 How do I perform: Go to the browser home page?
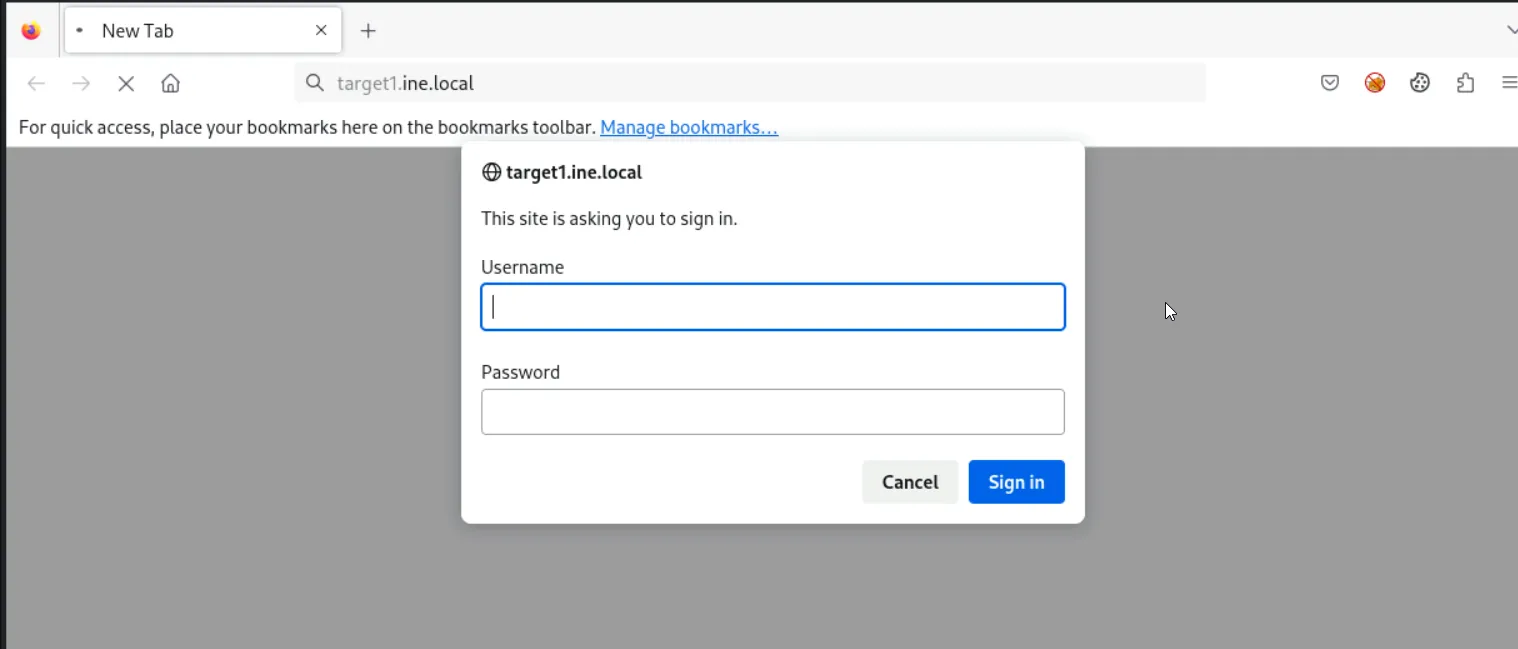[x=170, y=83]
